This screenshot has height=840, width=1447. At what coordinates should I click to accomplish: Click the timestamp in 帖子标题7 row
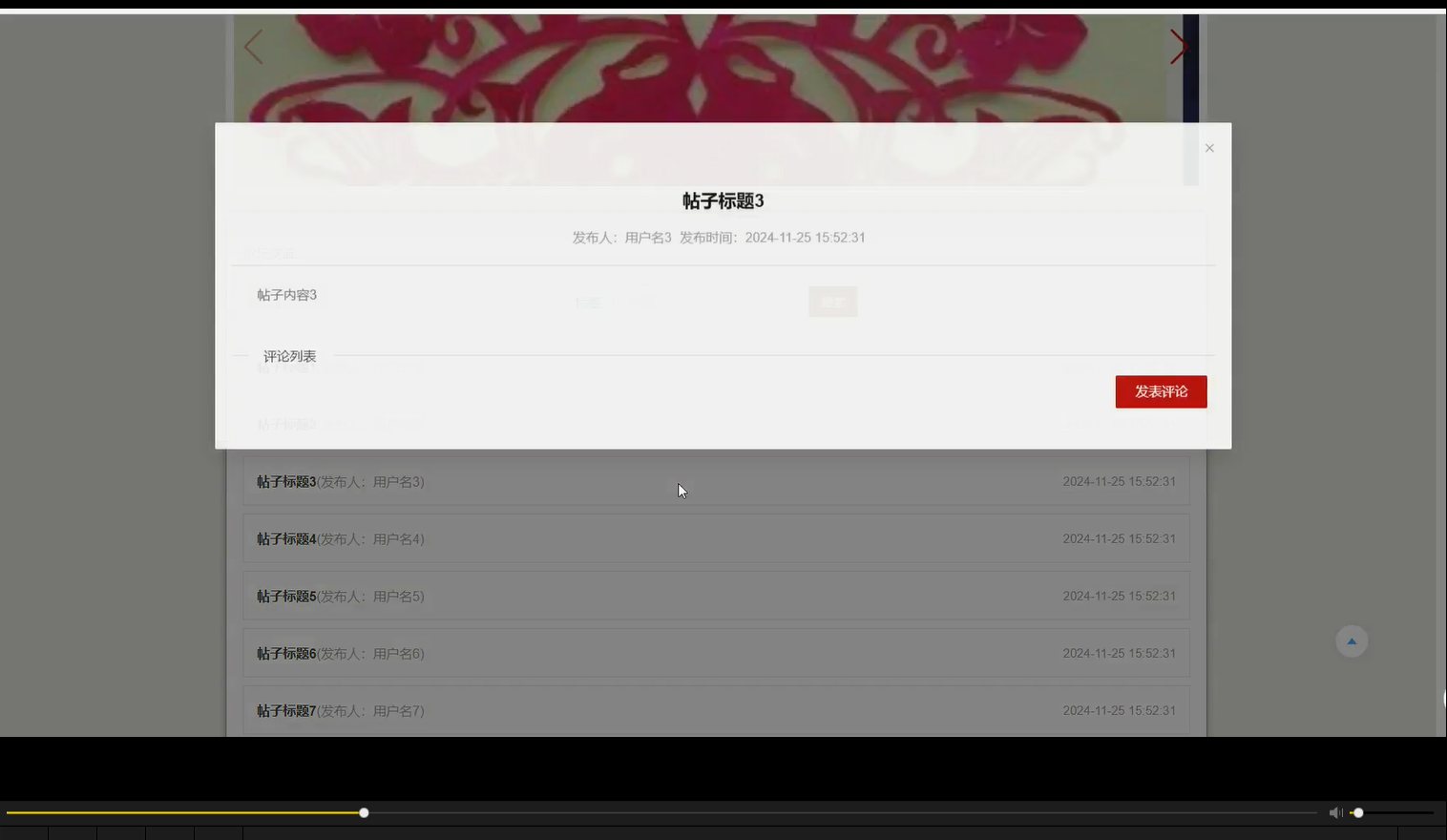click(x=1119, y=710)
